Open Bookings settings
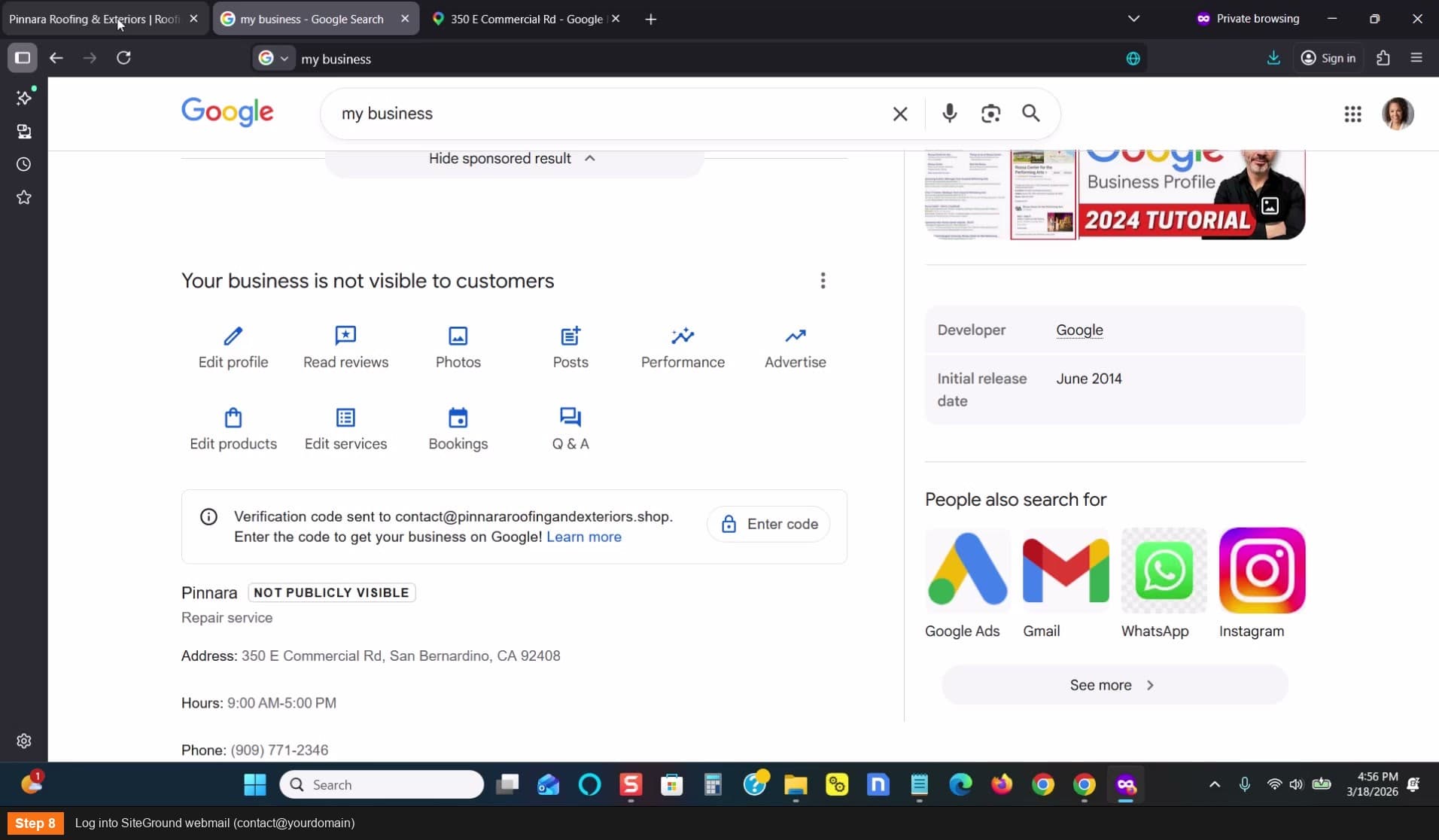Viewport: 1439px width, 840px height. [x=458, y=430]
